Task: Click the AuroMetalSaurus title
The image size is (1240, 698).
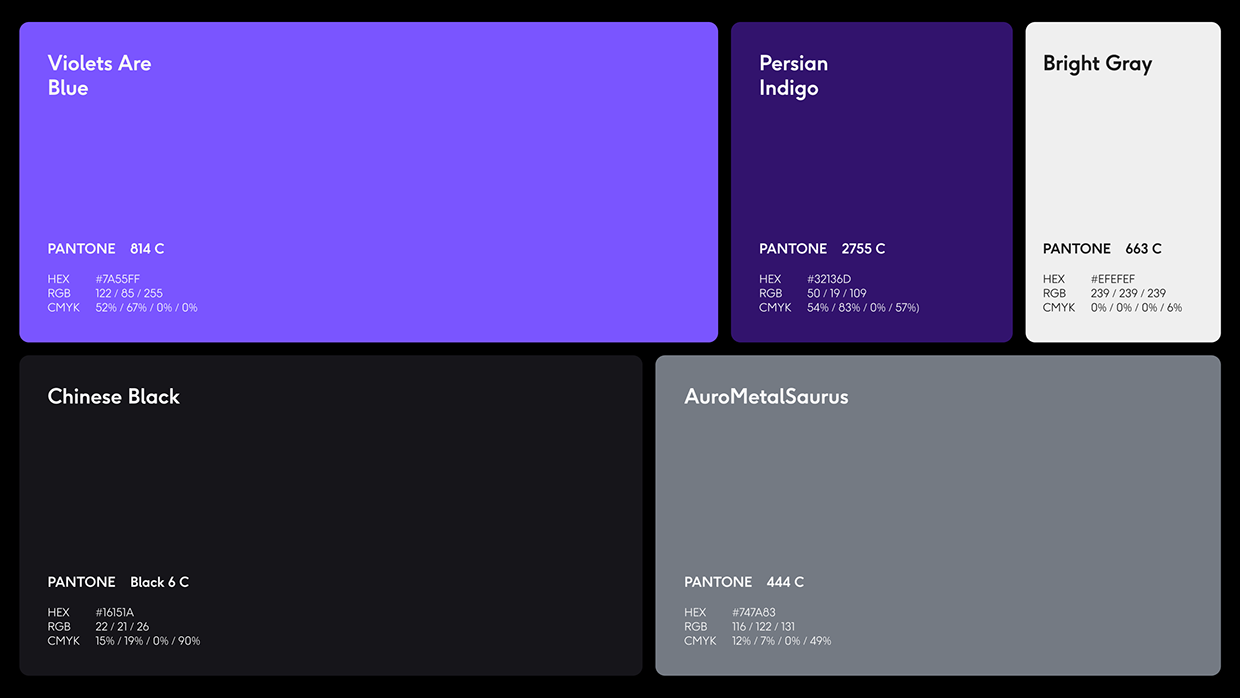Action: [x=766, y=396]
